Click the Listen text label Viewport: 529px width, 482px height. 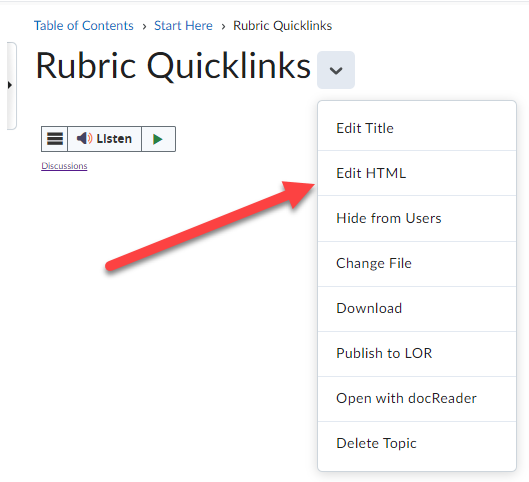(114, 139)
